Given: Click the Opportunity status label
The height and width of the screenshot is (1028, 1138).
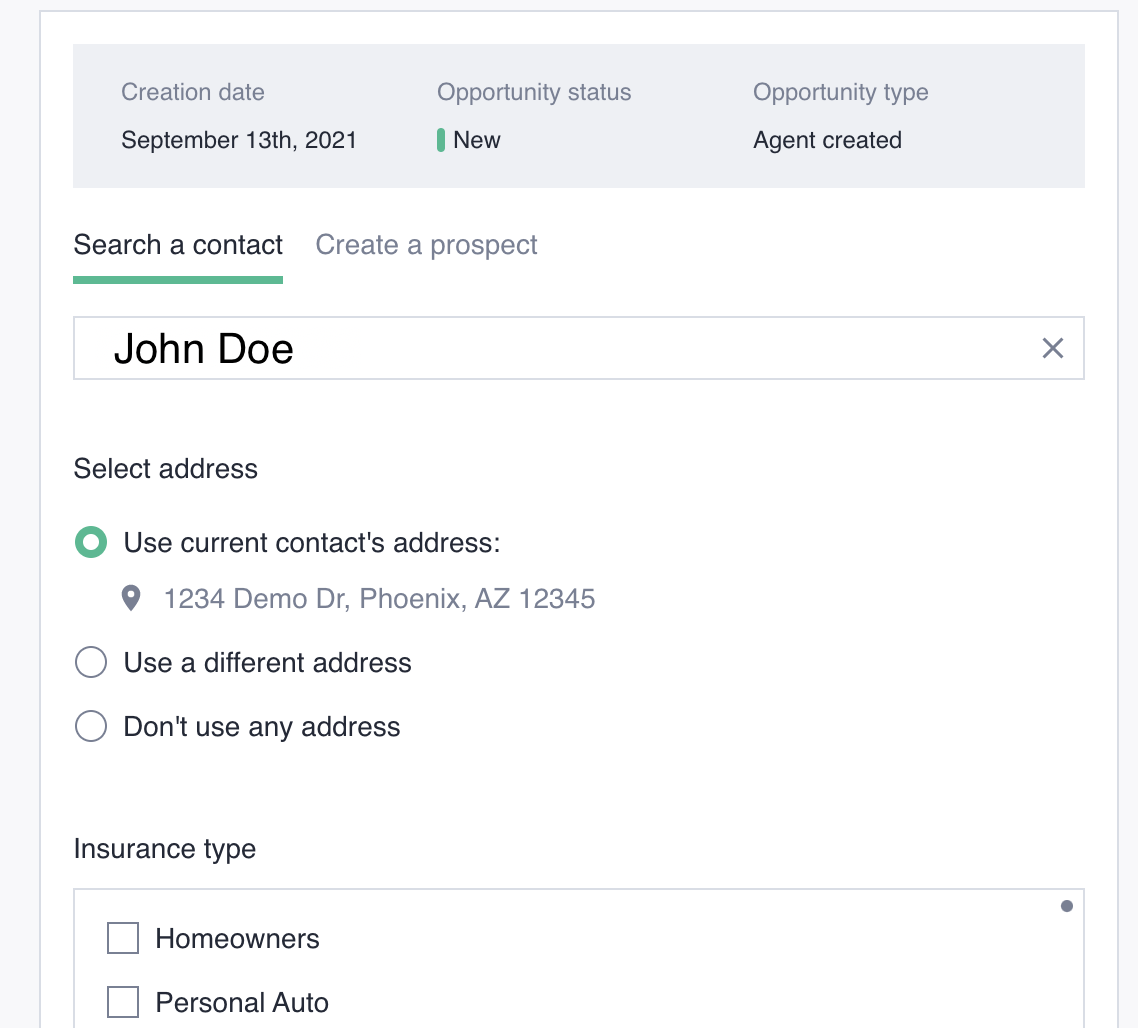Looking at the screenshot, I should click(x=534, y=93).
